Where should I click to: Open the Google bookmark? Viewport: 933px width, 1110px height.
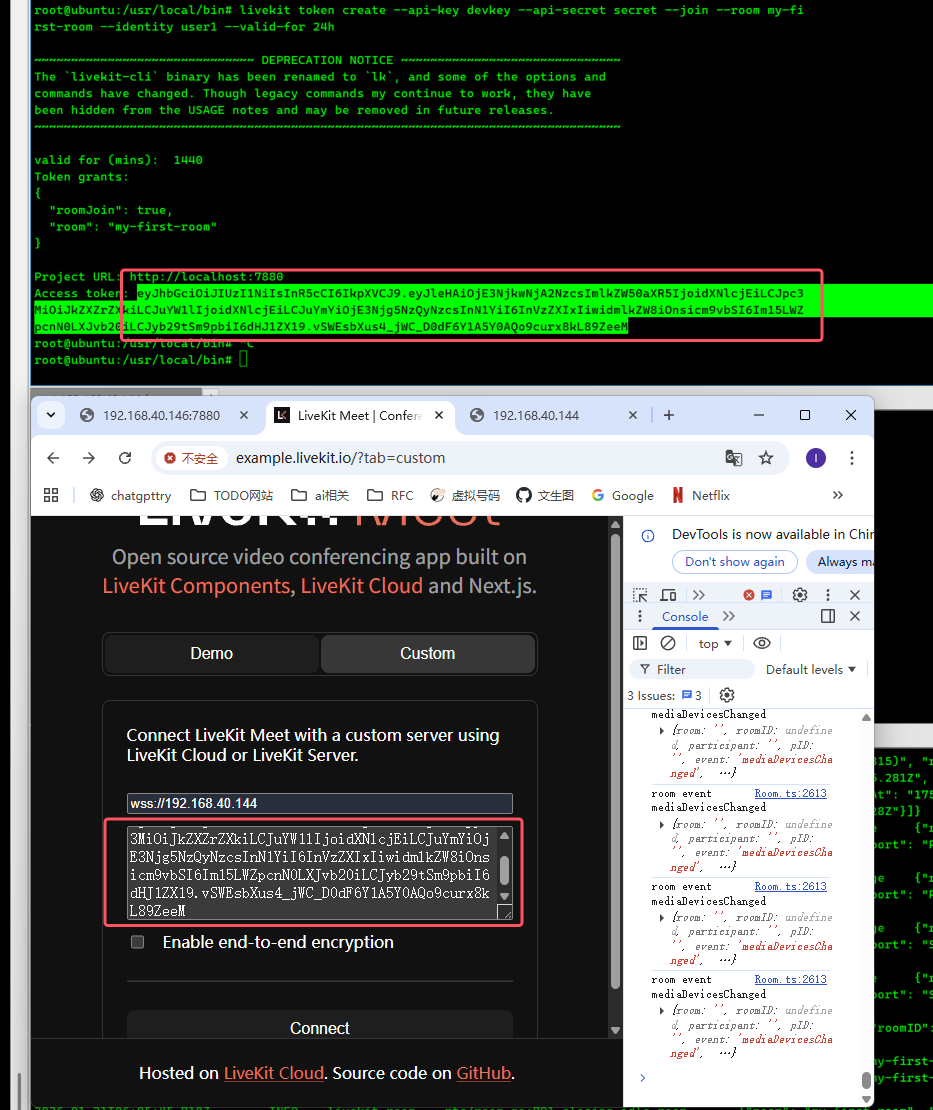point(622,496)
